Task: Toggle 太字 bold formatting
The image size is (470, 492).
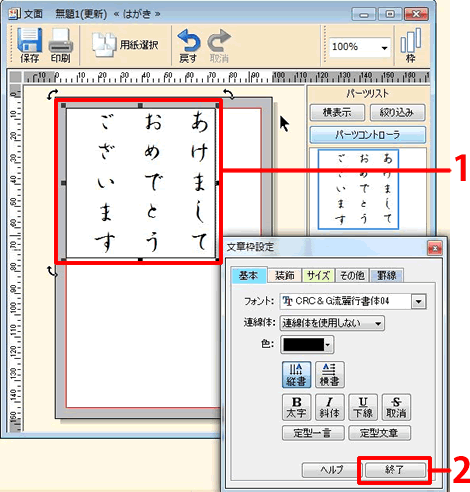Action: click(296, 407)
